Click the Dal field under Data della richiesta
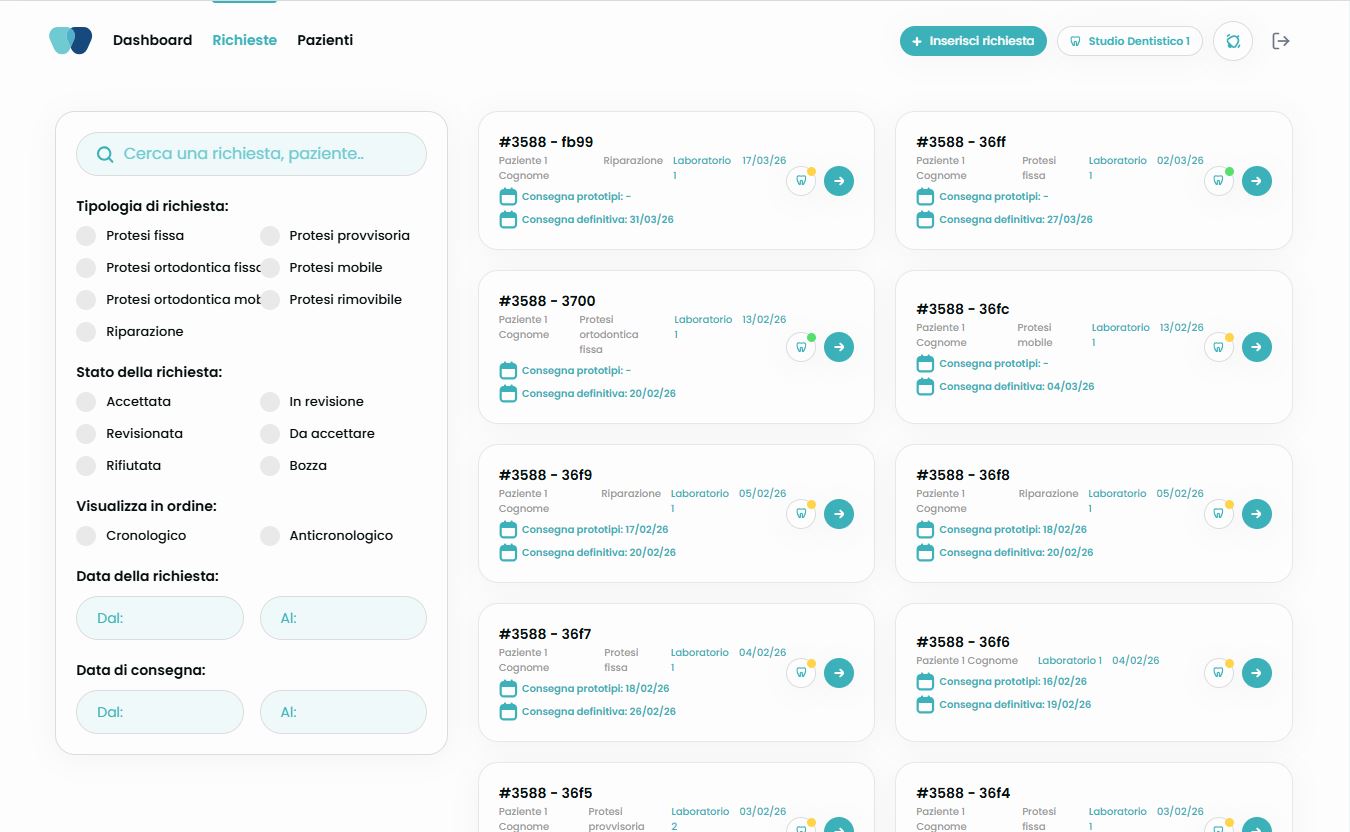Screen dimensions: 1350x832 point(159,618)
